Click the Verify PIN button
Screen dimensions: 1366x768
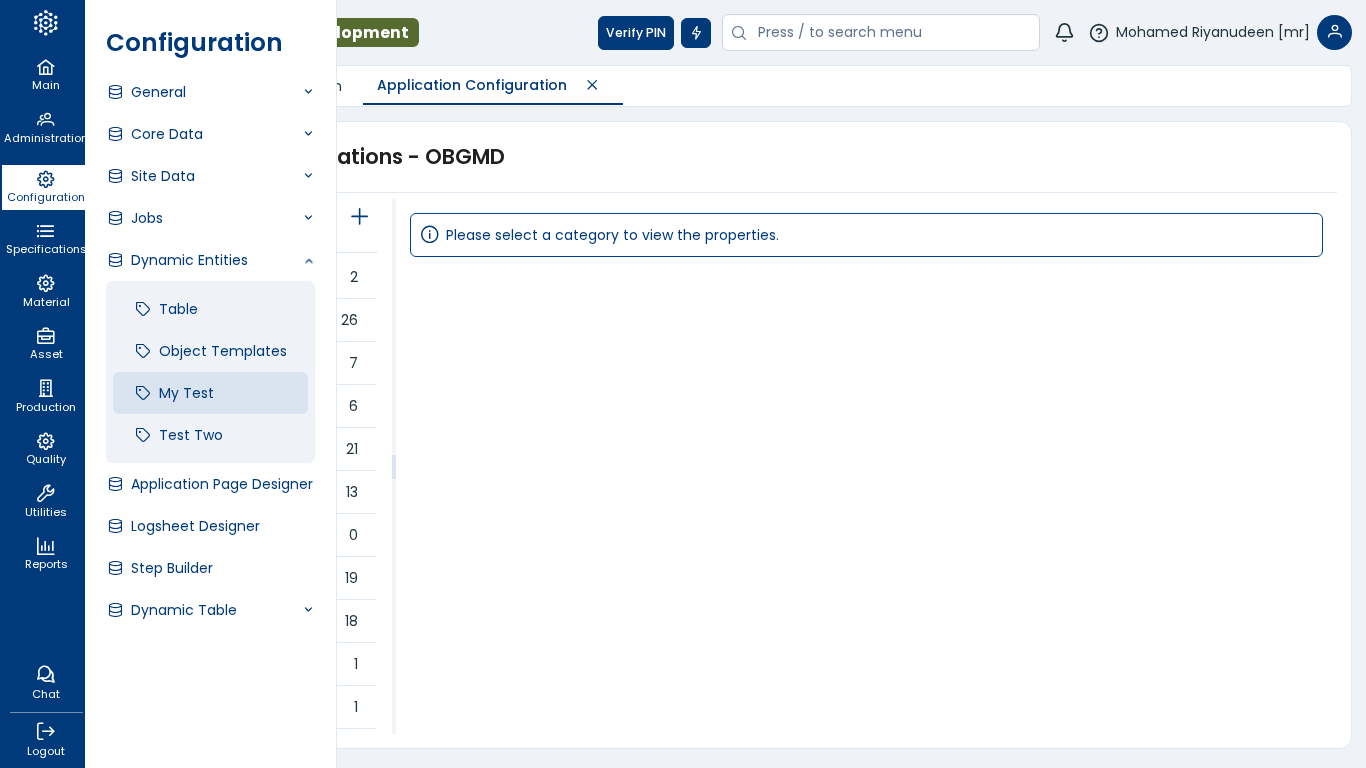635,33
